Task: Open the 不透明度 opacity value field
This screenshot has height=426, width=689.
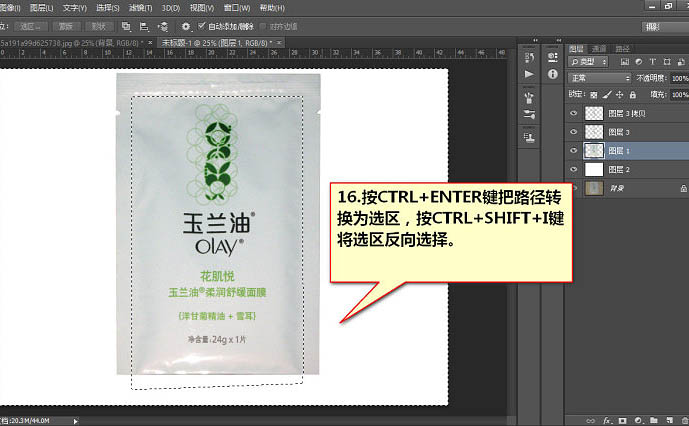Action: coord(679,78)
